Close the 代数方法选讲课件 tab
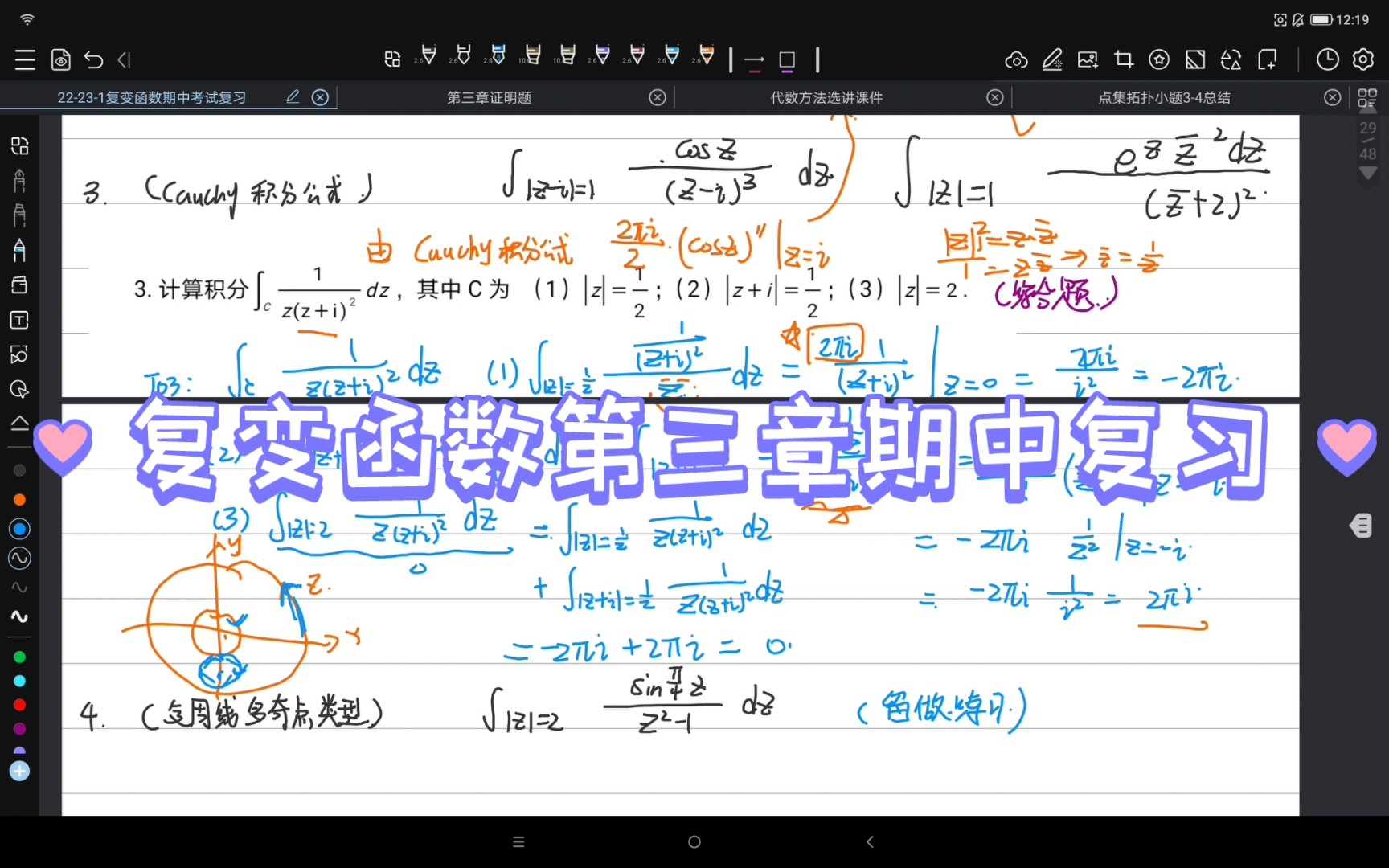The height and width of the screenshot is (868, 1389). [x=995, y=97]
